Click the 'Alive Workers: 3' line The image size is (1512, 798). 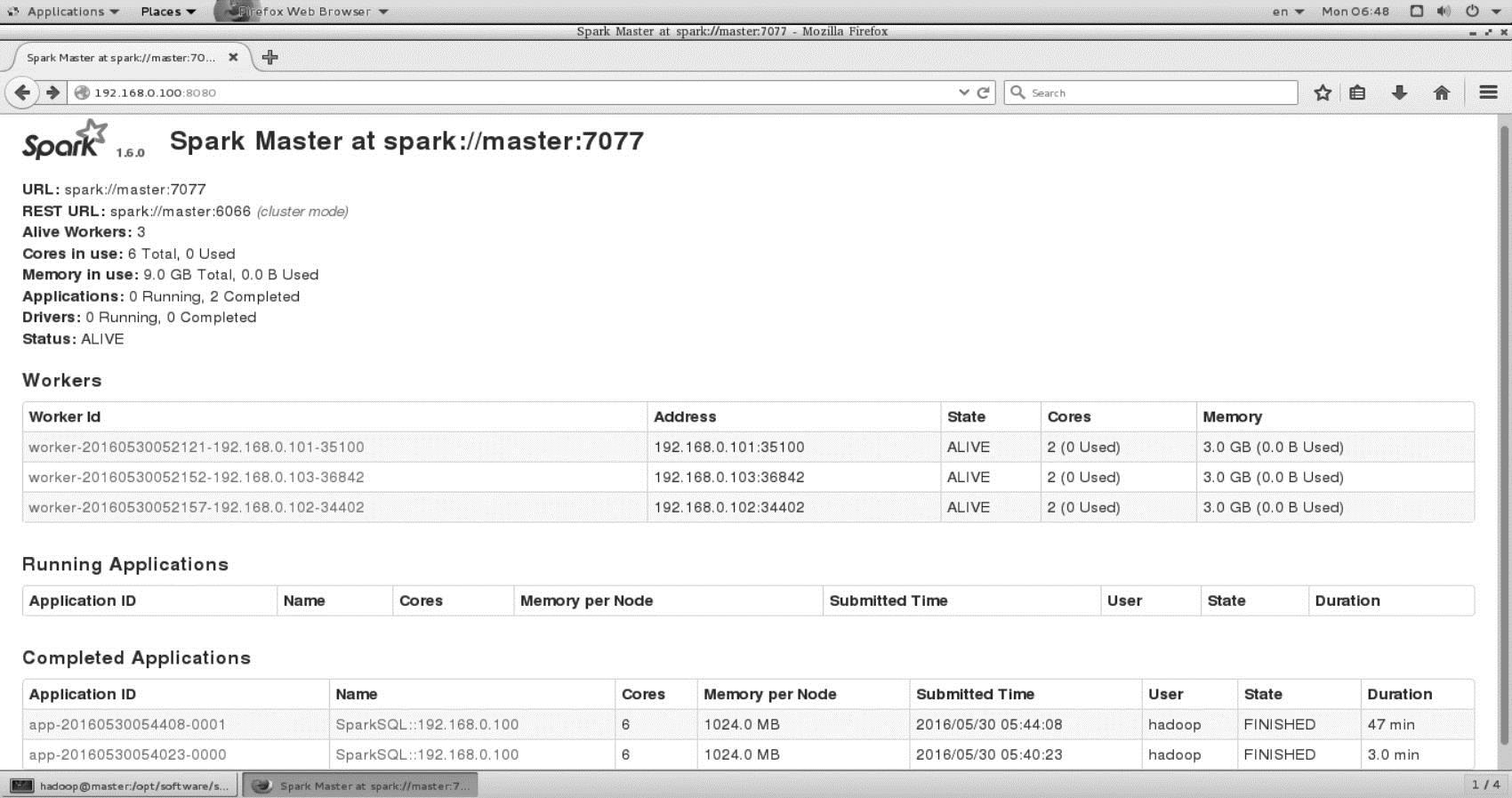[84, 232]
